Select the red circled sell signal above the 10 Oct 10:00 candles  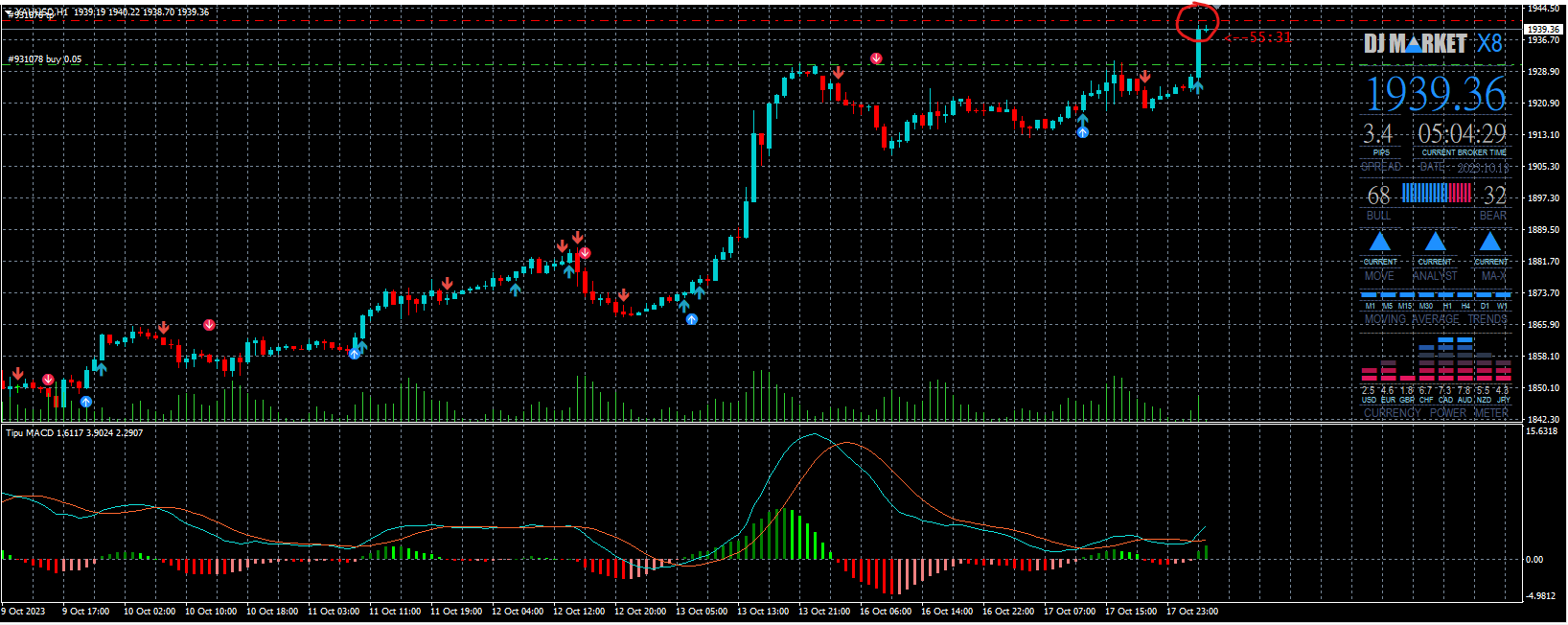(209, 325)
